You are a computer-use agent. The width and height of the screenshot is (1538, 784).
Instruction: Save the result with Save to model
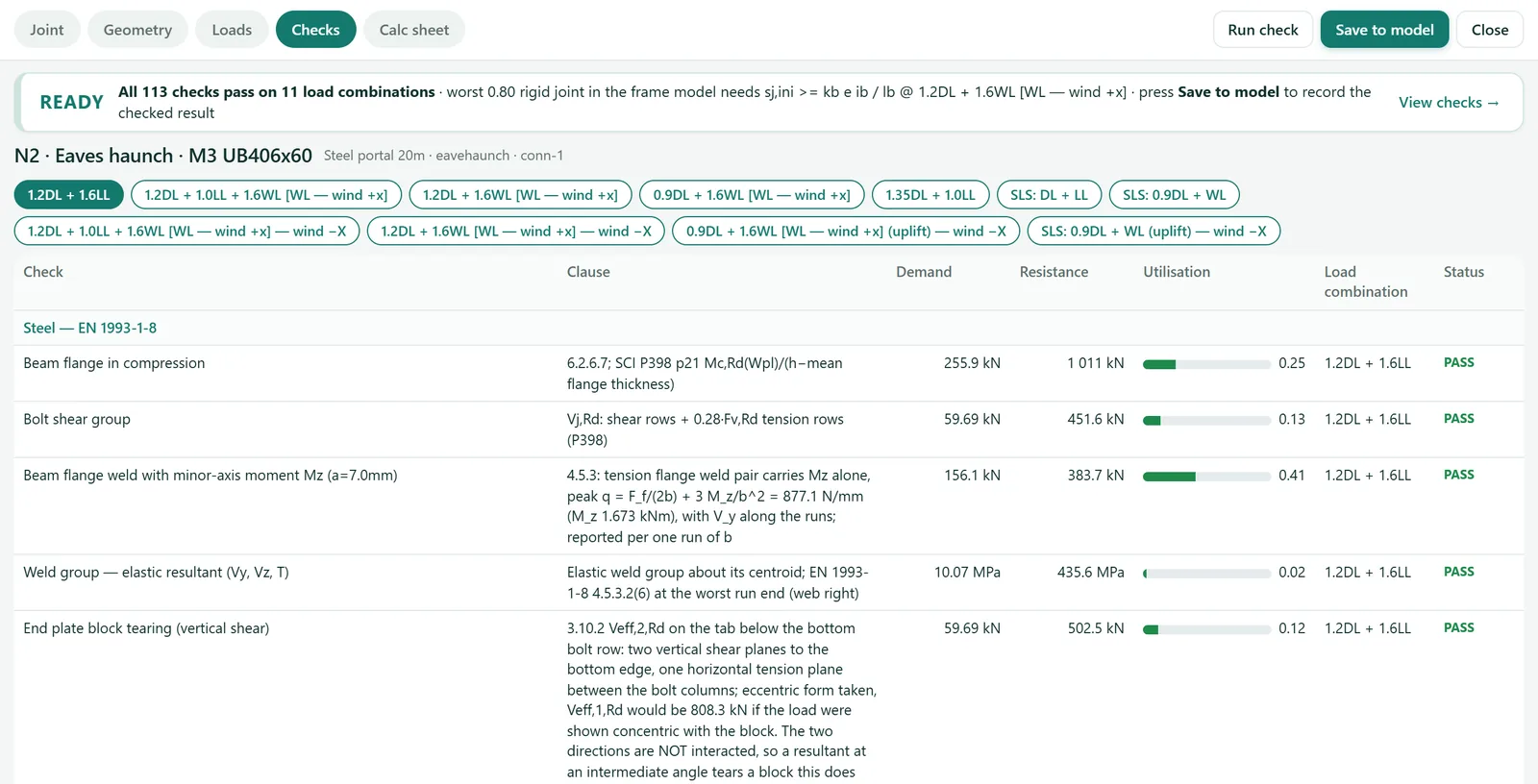click(x=1384, y=30)
